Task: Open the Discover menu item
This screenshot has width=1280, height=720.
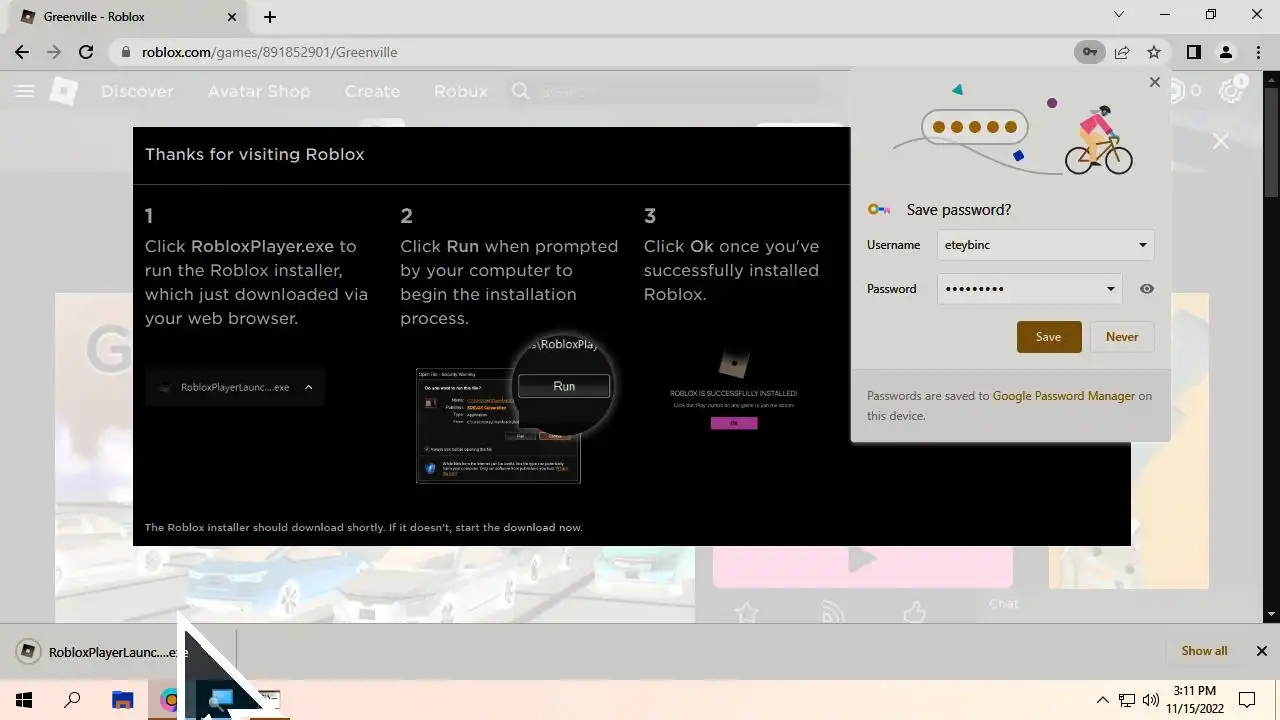Action: pyautogui.click(x=137, y=91)
